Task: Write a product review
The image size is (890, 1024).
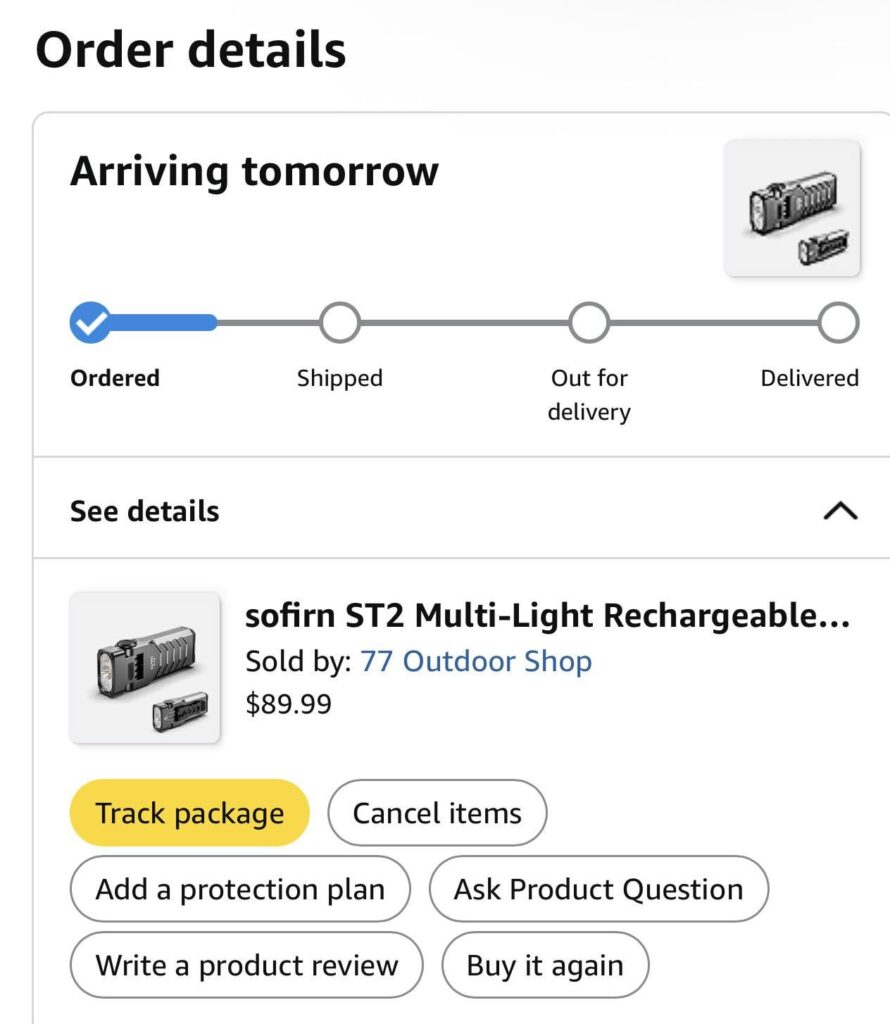Action: click(x=246, y=965)
